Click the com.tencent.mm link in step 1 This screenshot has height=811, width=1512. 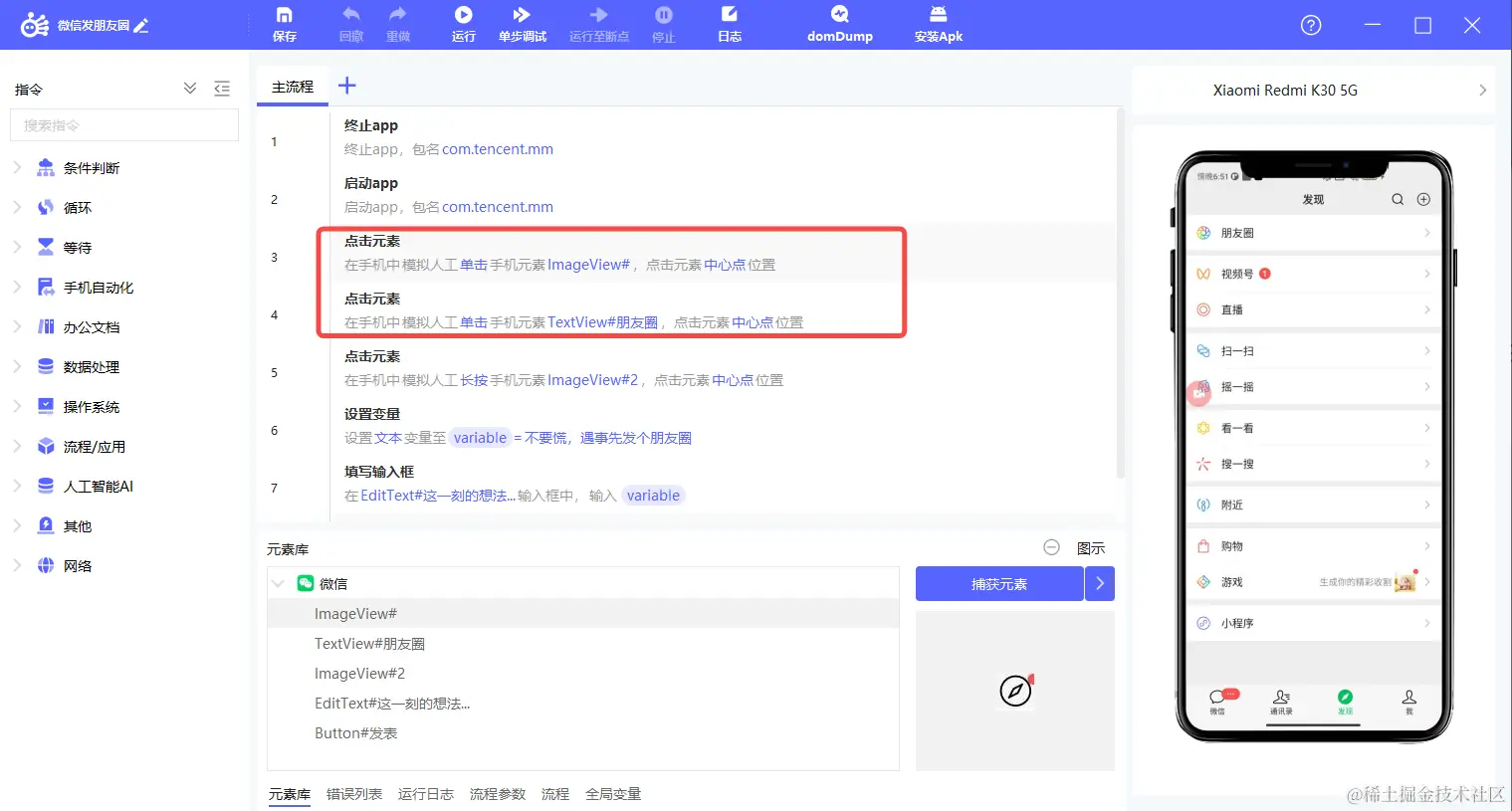click(x=498, y=149)
